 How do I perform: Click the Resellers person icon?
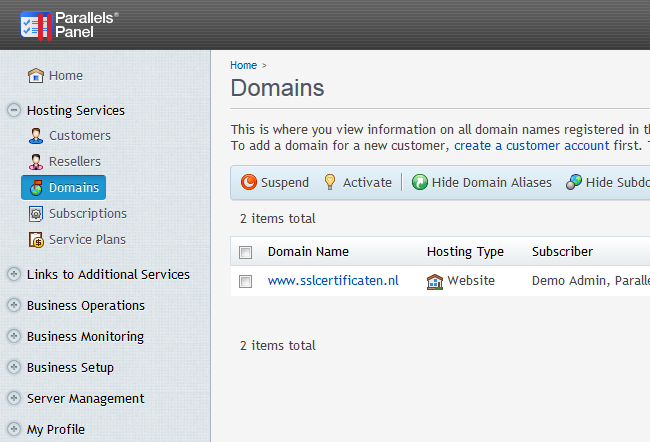[x=36, y=162]
